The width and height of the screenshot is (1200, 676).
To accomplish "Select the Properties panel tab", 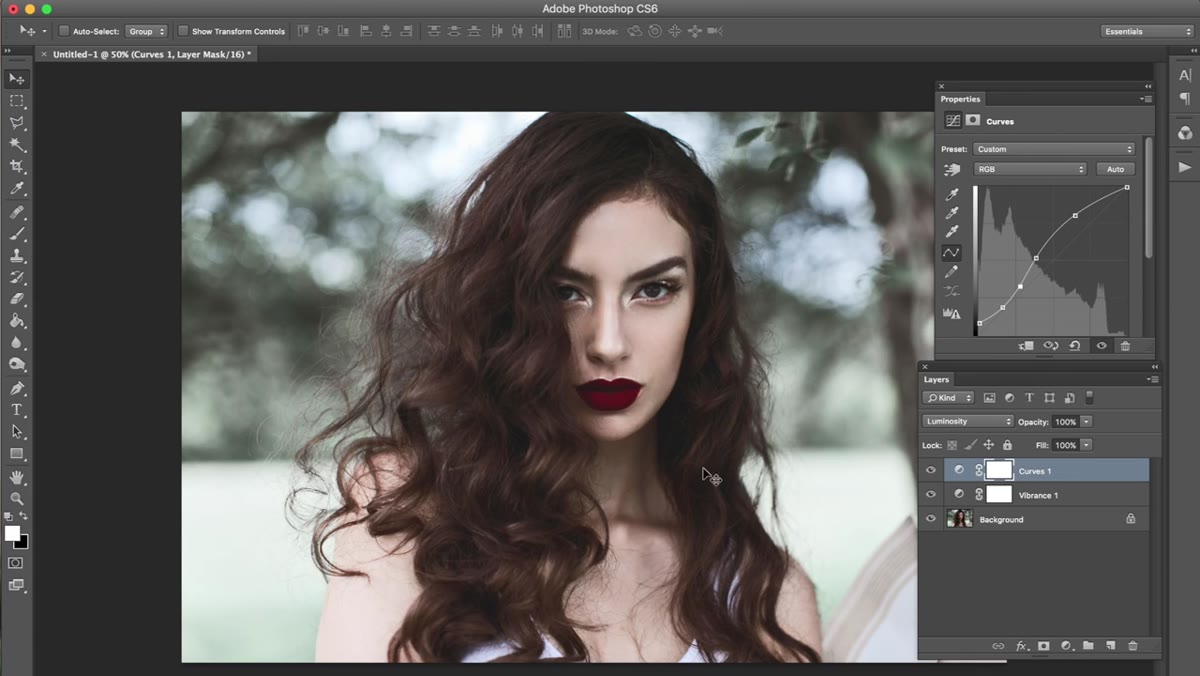I will pos(960,99).
